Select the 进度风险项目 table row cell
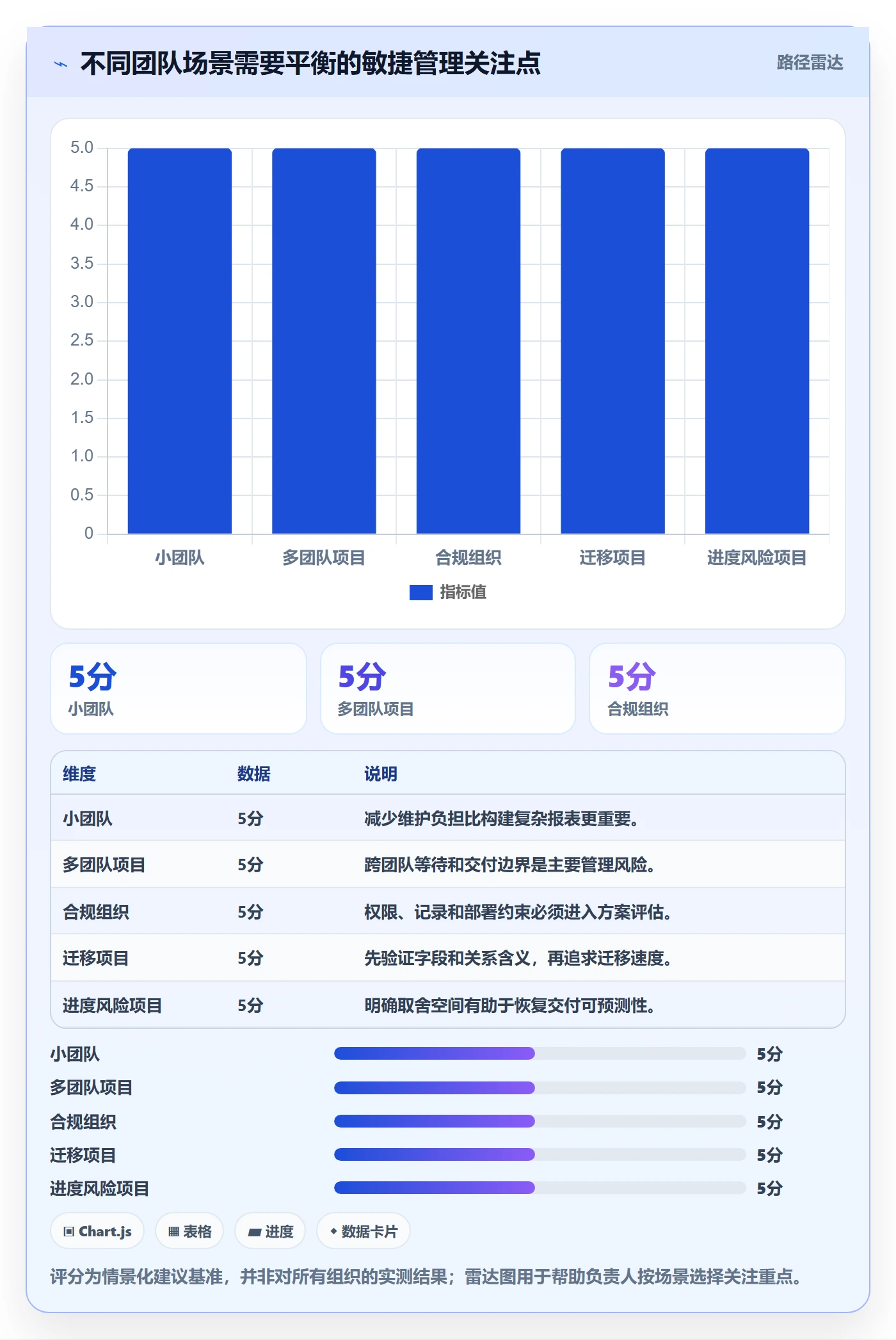The image size is (896, 1340). click(113, 1005)
